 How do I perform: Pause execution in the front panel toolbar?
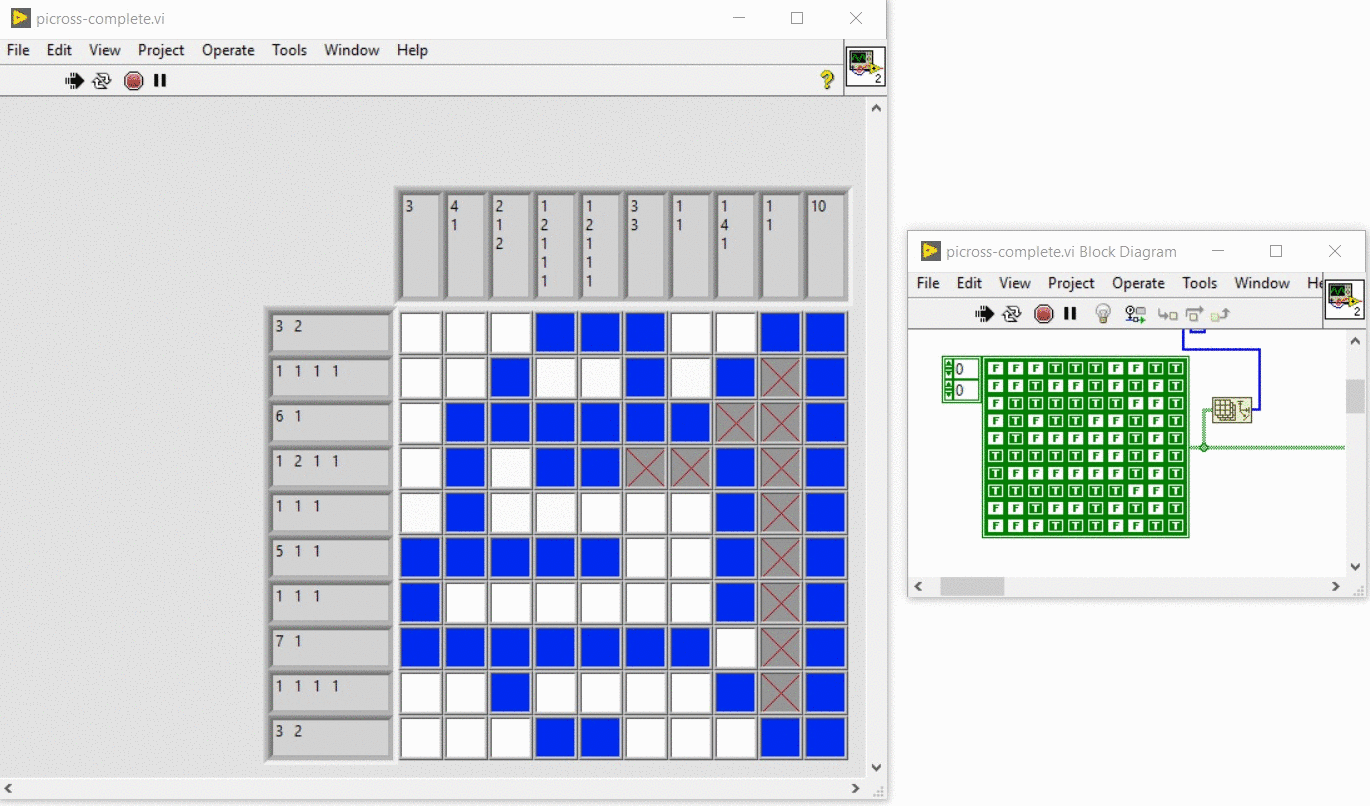(x=160, y=81)
